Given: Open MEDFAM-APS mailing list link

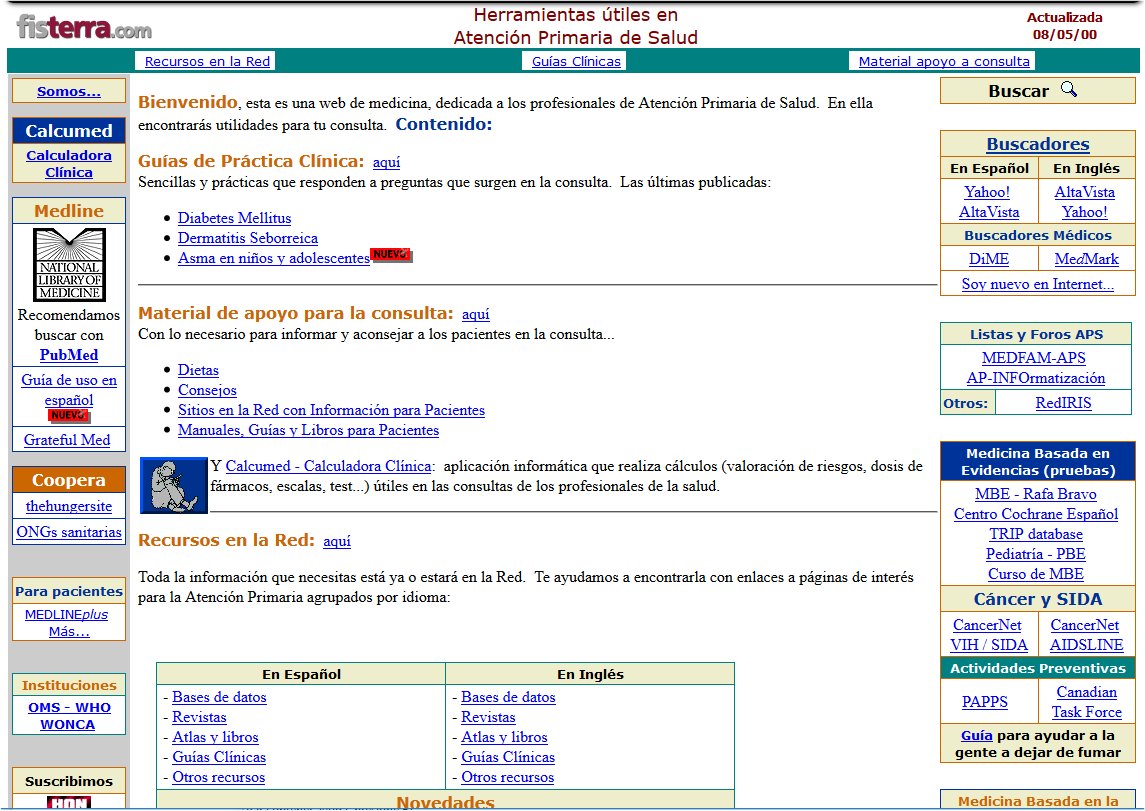Looking at the screenshot, I should tap(1033, 358).
